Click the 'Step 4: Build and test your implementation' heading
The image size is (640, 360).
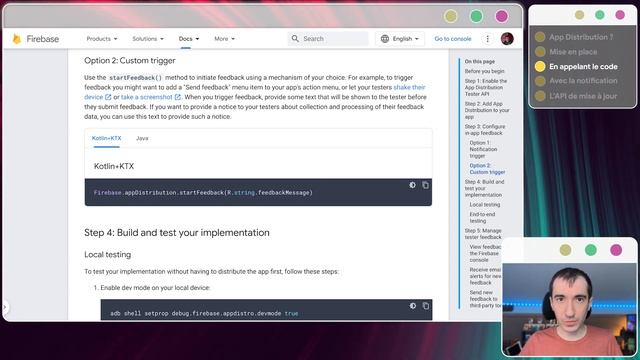coord(177,233)
